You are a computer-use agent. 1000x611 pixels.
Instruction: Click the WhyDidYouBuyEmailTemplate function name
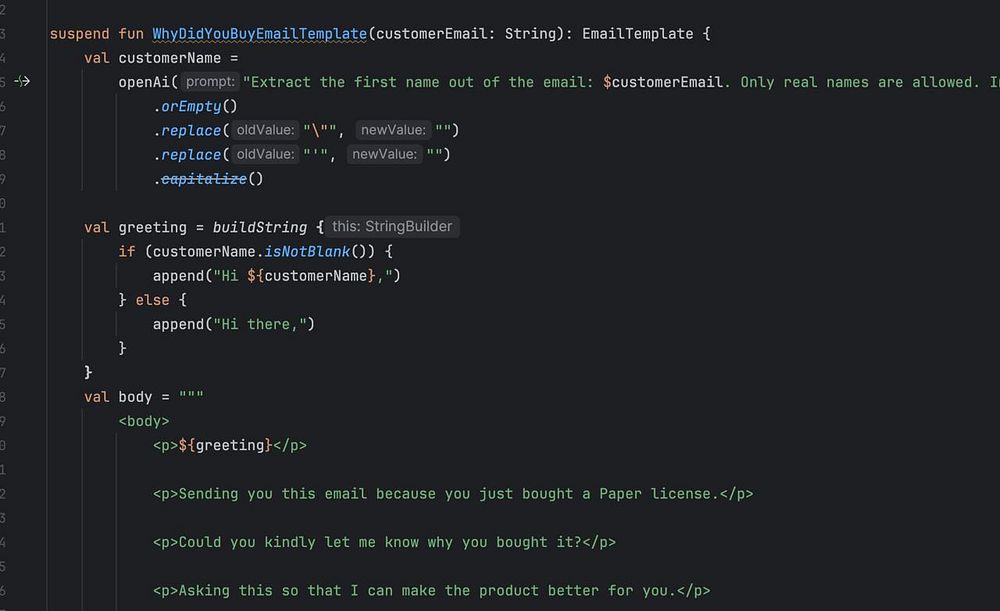260,34
